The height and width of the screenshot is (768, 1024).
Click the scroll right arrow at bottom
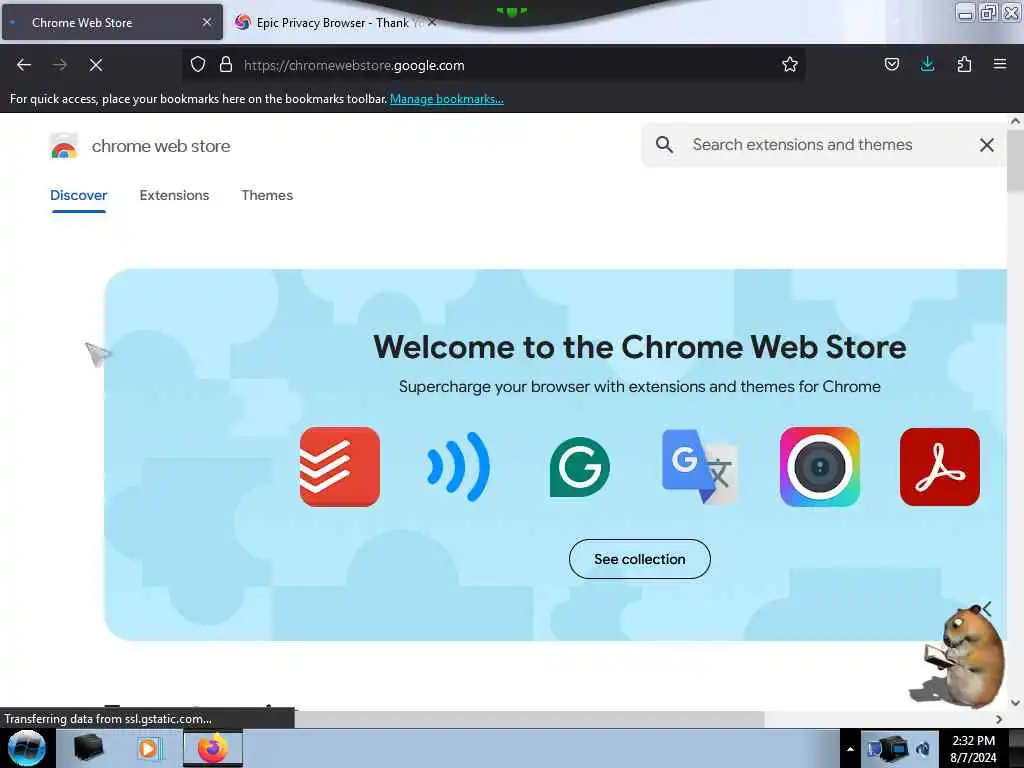[x=999, y=719]
